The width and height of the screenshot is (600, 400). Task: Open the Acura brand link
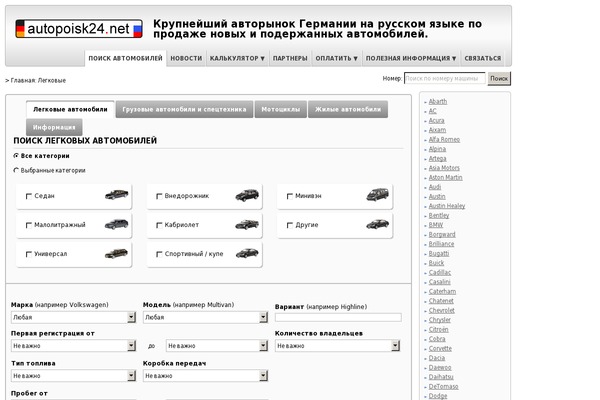click(436, 121)
